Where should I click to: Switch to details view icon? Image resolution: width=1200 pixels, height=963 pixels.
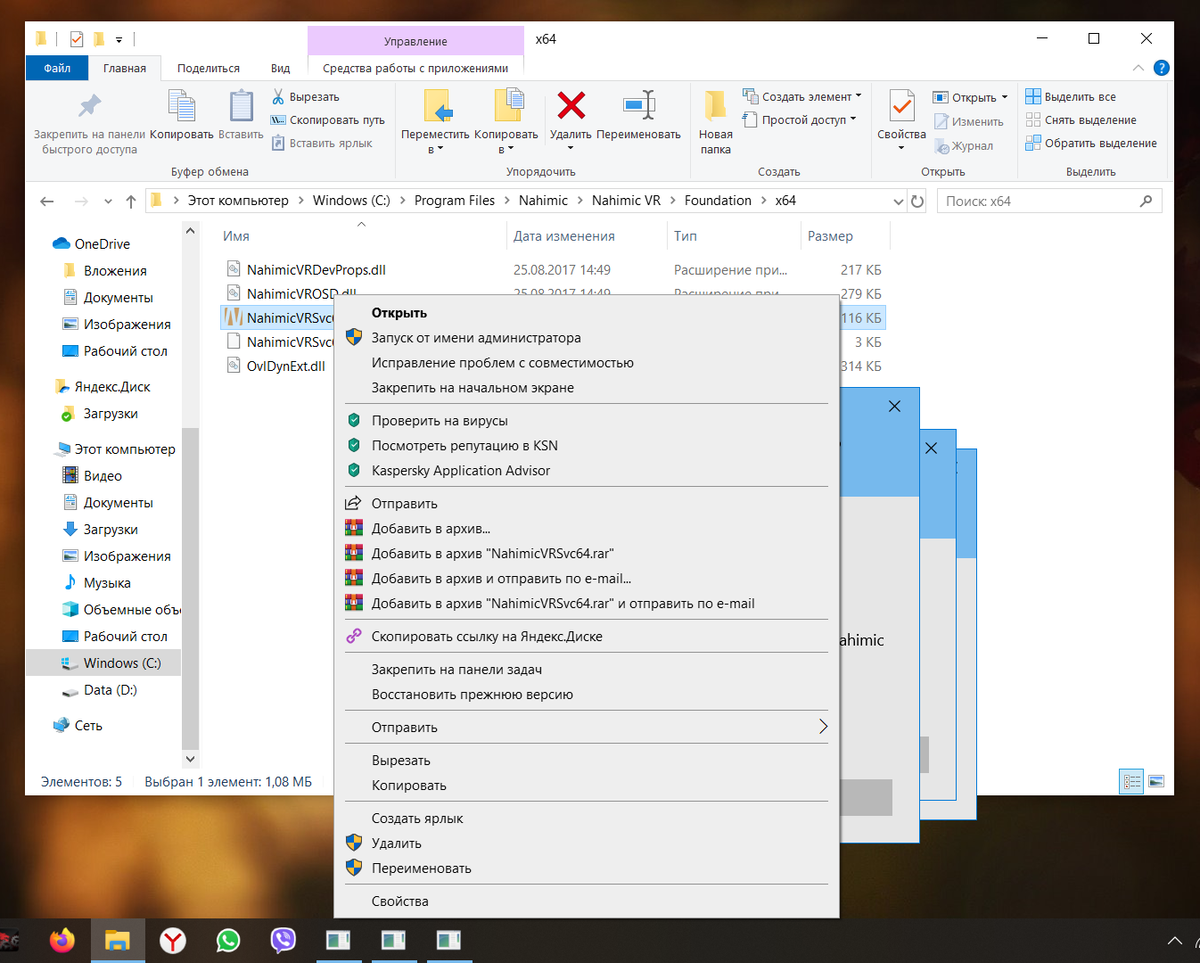pyautogui.click(x=1133, y=781)
